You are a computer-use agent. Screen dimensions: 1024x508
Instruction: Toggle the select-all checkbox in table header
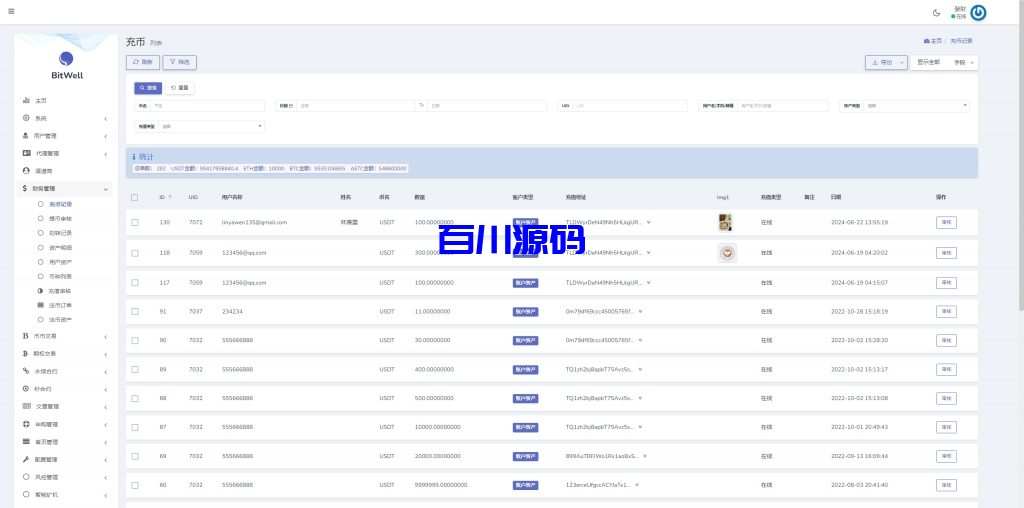(135, 197)
